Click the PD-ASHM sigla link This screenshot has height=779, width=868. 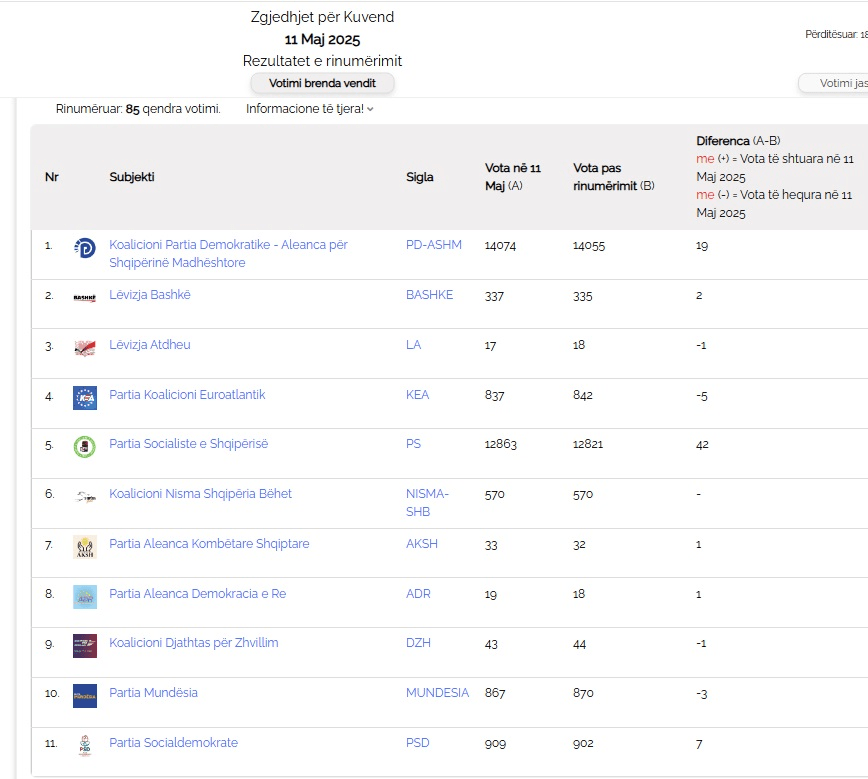tap(433, 245)
